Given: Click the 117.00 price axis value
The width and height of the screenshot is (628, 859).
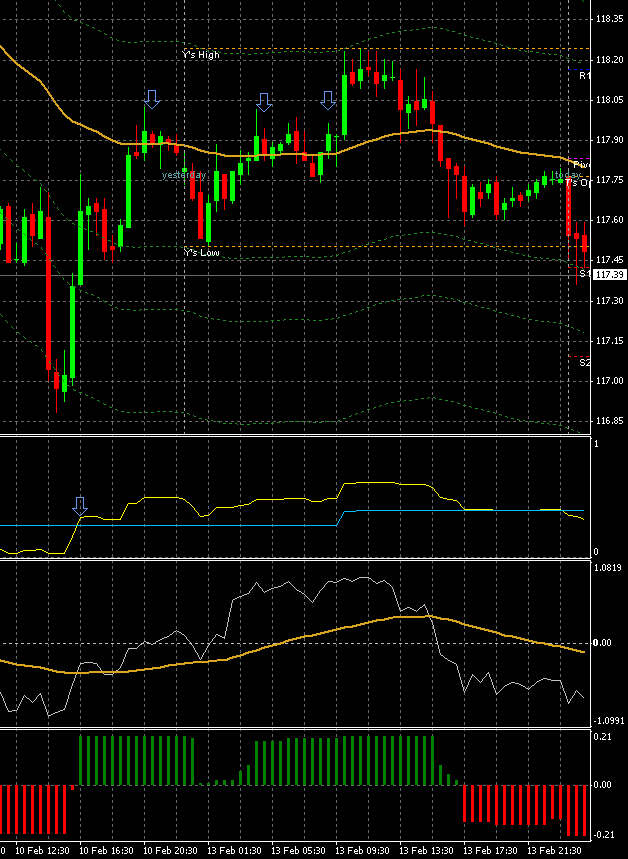Looking at the screenshot, I should point(609,381).
